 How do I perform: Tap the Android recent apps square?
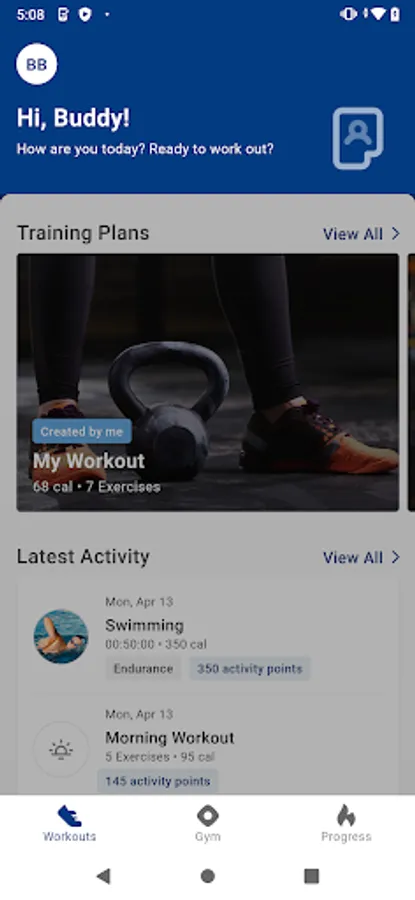(311, 875)
